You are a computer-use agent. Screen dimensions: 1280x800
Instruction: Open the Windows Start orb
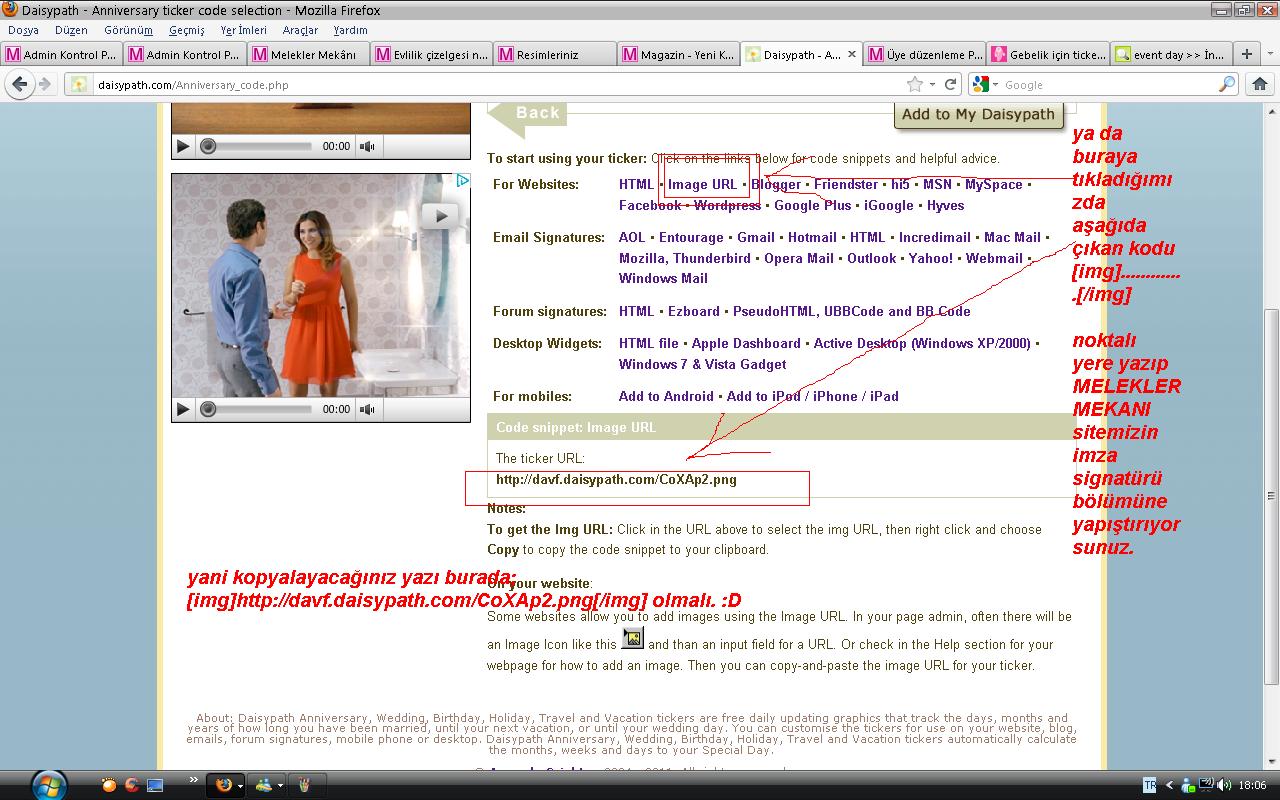point(48,784)
